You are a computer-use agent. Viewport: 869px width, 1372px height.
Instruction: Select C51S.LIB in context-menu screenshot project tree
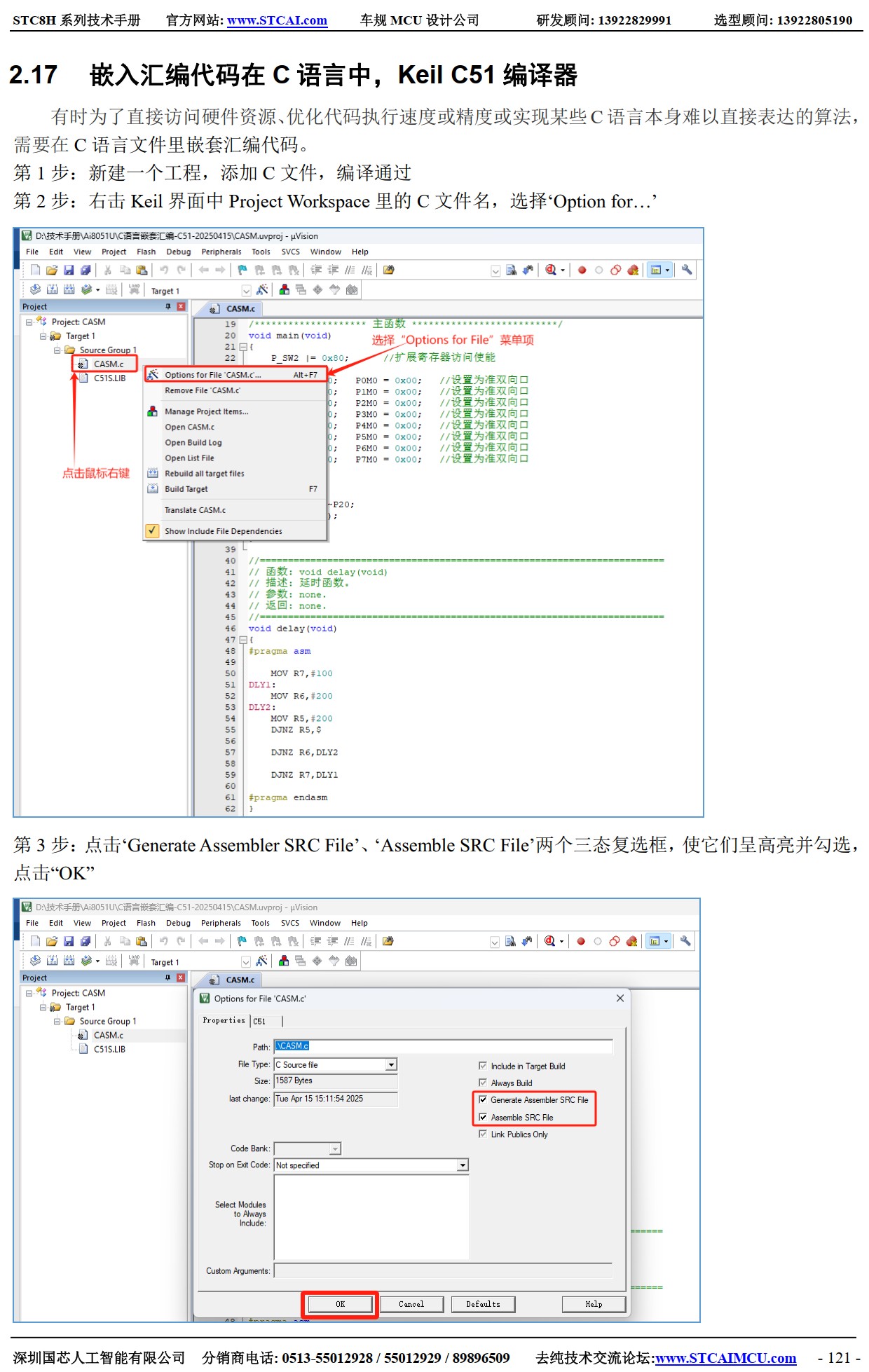click(x=109, y=378)
